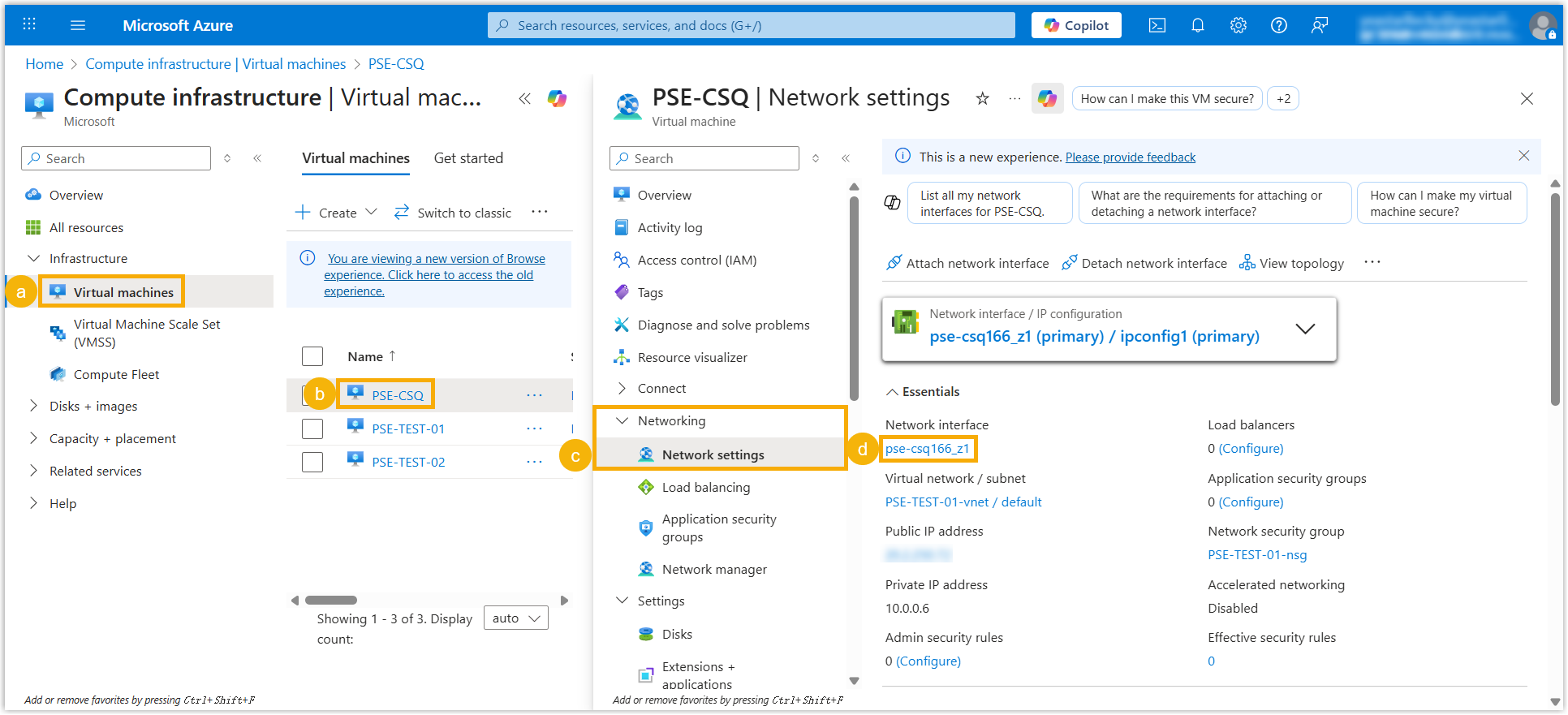Toggle the select-all checkbox beside Name
The height and width of the screenshot is (715, 1568).
click(312, 356)
